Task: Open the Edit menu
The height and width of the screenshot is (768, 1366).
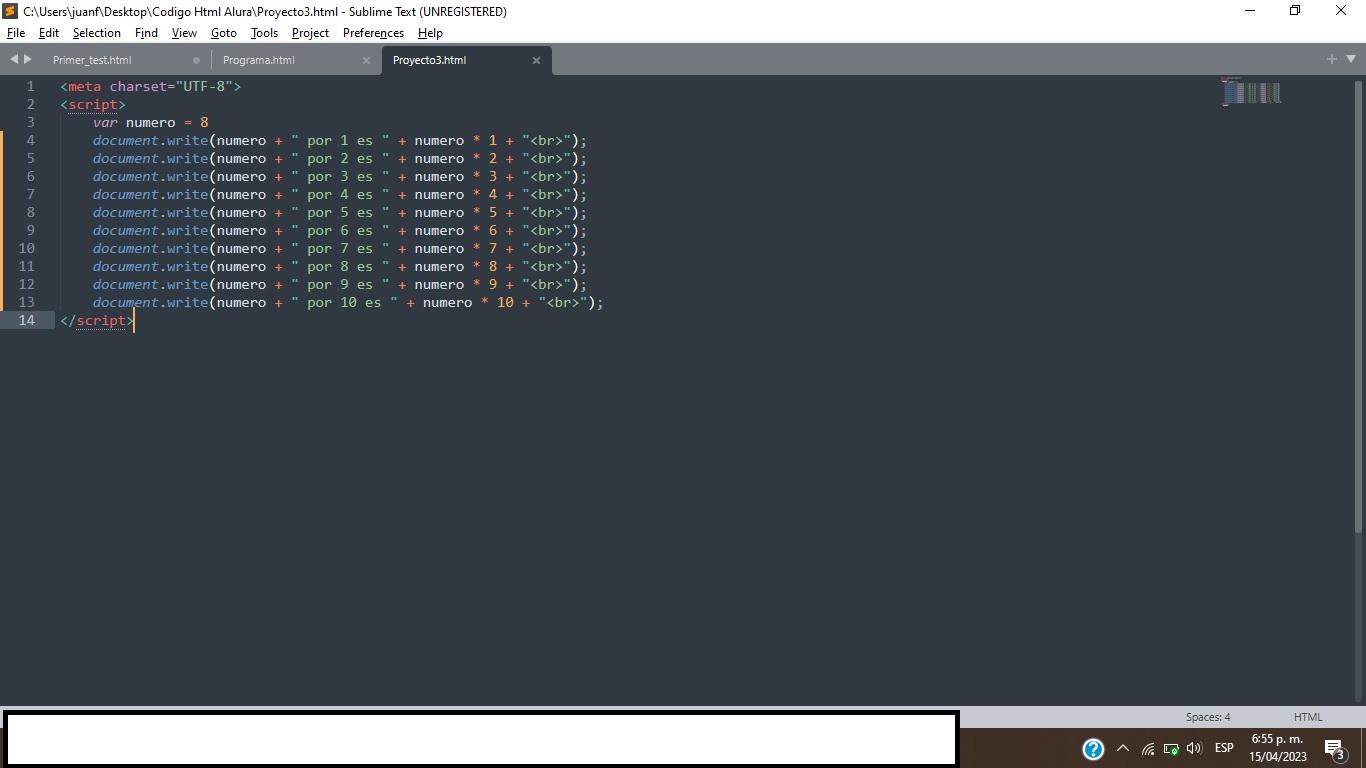Action: click(x=48, y=33)
